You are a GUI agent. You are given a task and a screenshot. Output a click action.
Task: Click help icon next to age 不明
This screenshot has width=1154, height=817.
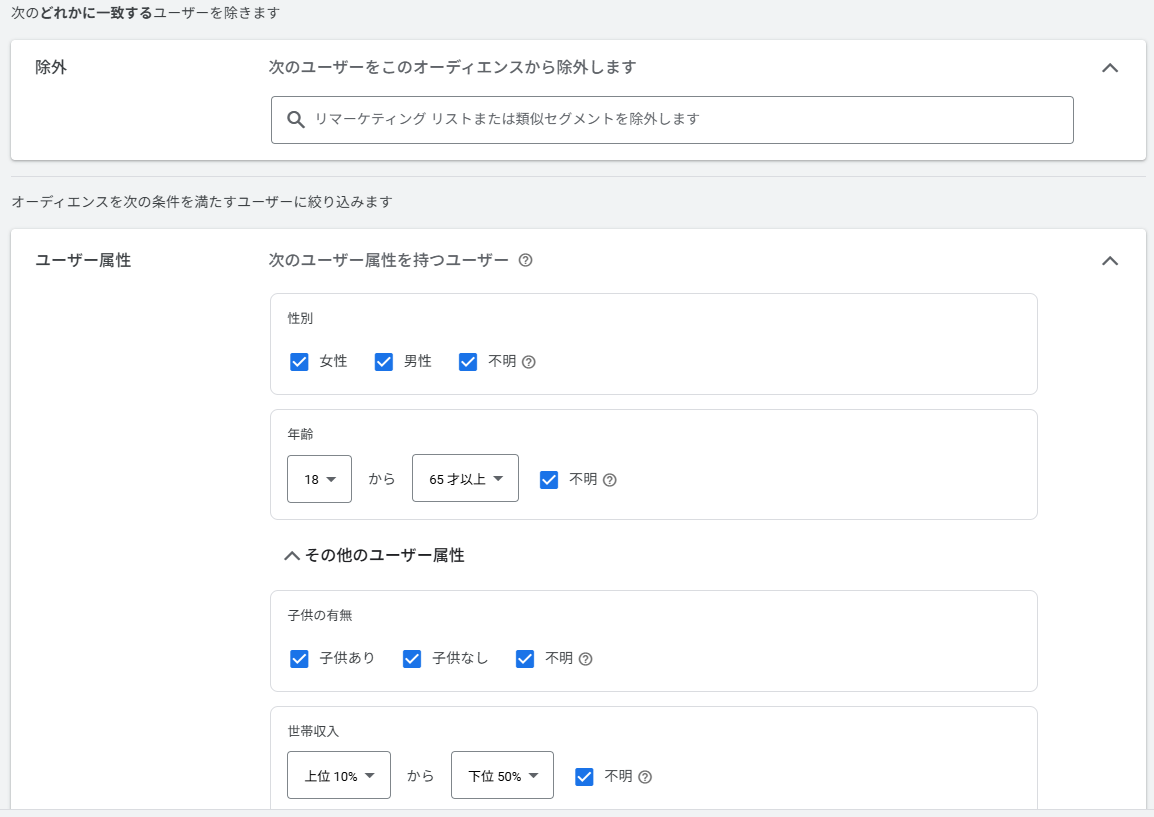tap(610, 480)
